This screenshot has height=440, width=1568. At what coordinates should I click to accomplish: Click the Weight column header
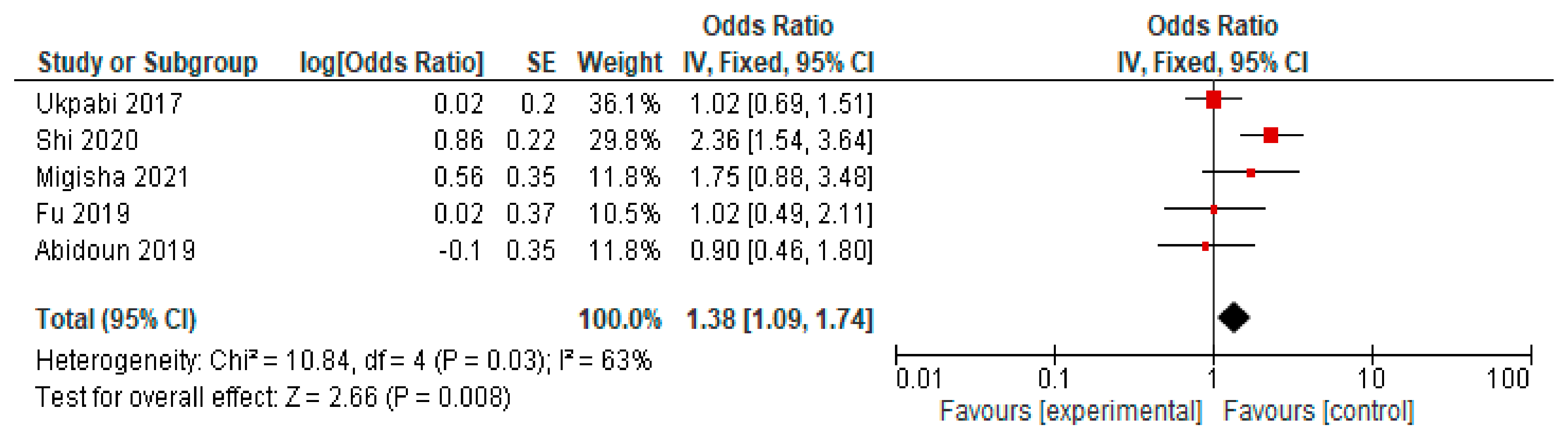click(619, 62)
